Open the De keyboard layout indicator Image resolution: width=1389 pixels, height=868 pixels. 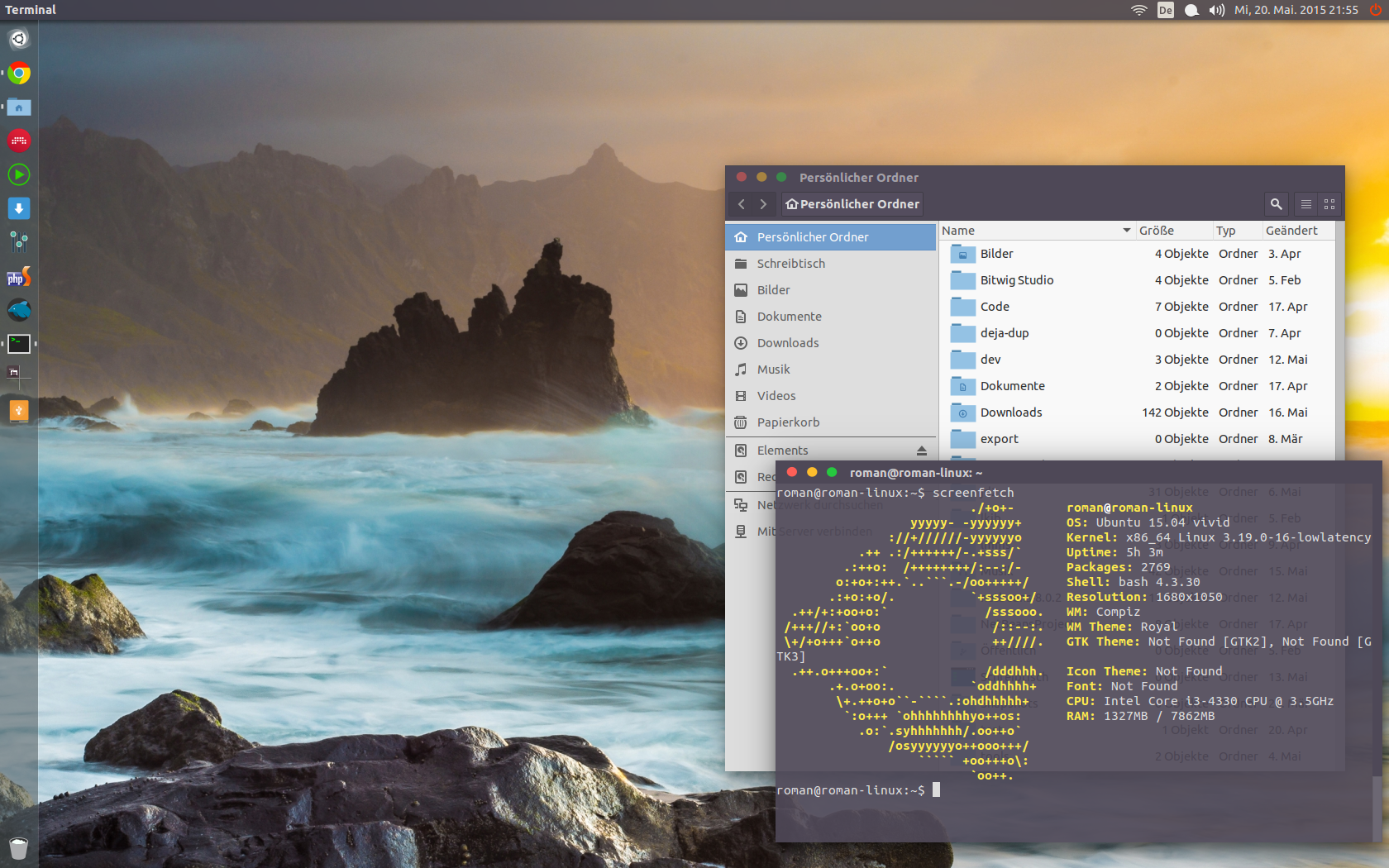coord(1166,10)
